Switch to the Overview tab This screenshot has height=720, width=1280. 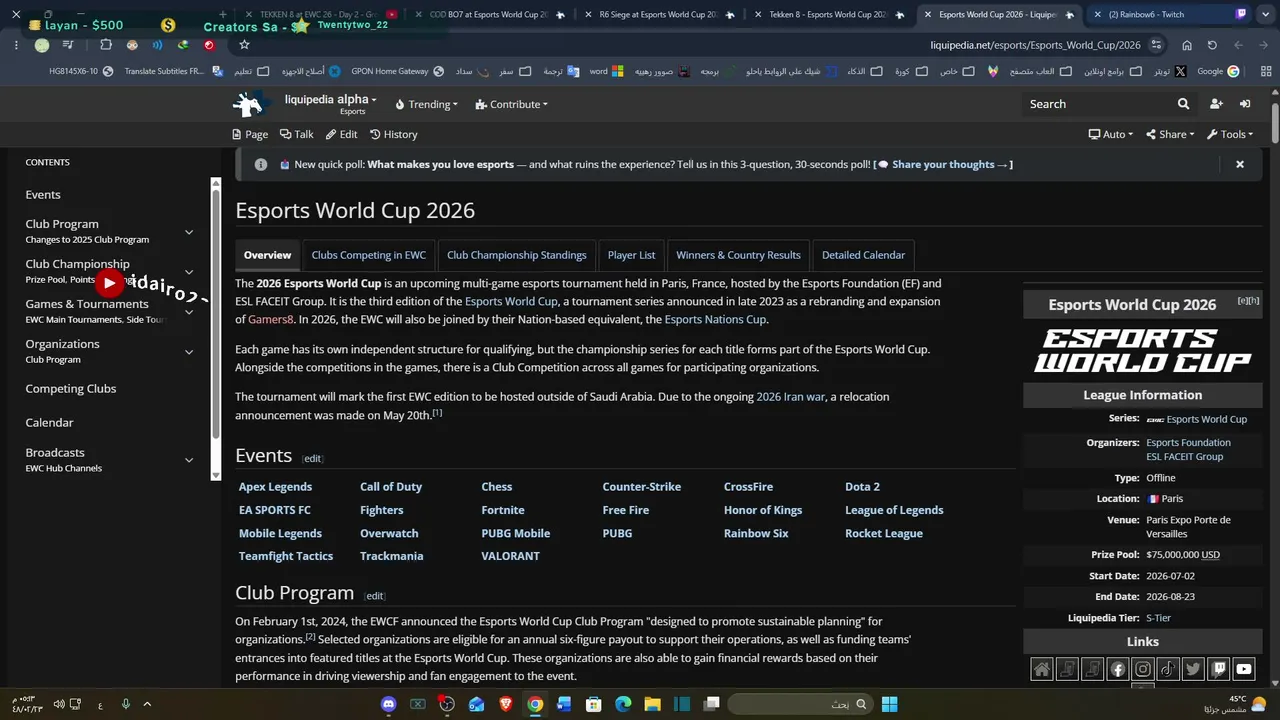coord(267,255)
